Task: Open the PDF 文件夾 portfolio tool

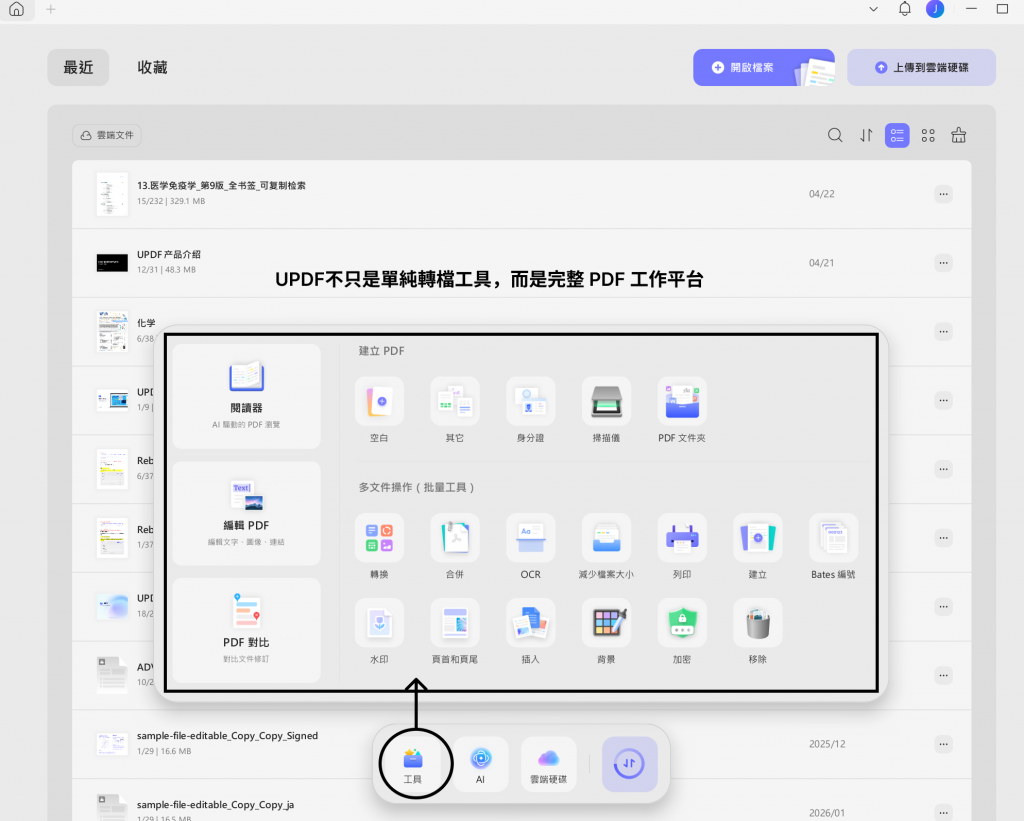Action: [682, 401]
